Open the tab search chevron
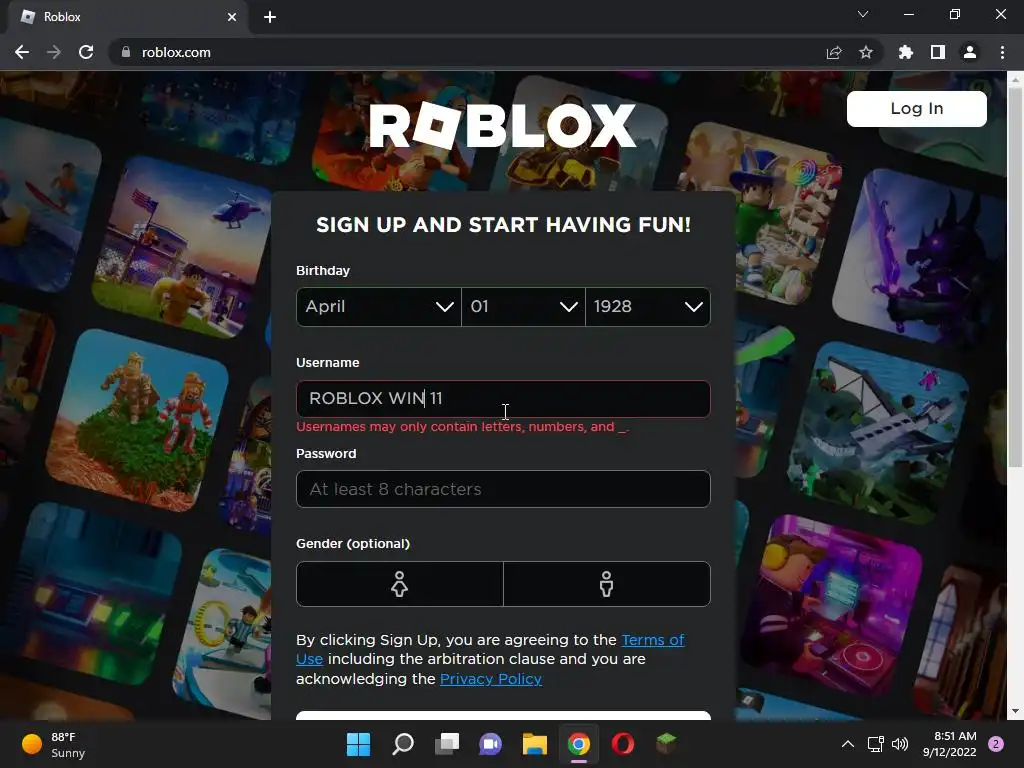The width and height of the screenshot is (1024, 768). tap(863, 14)
